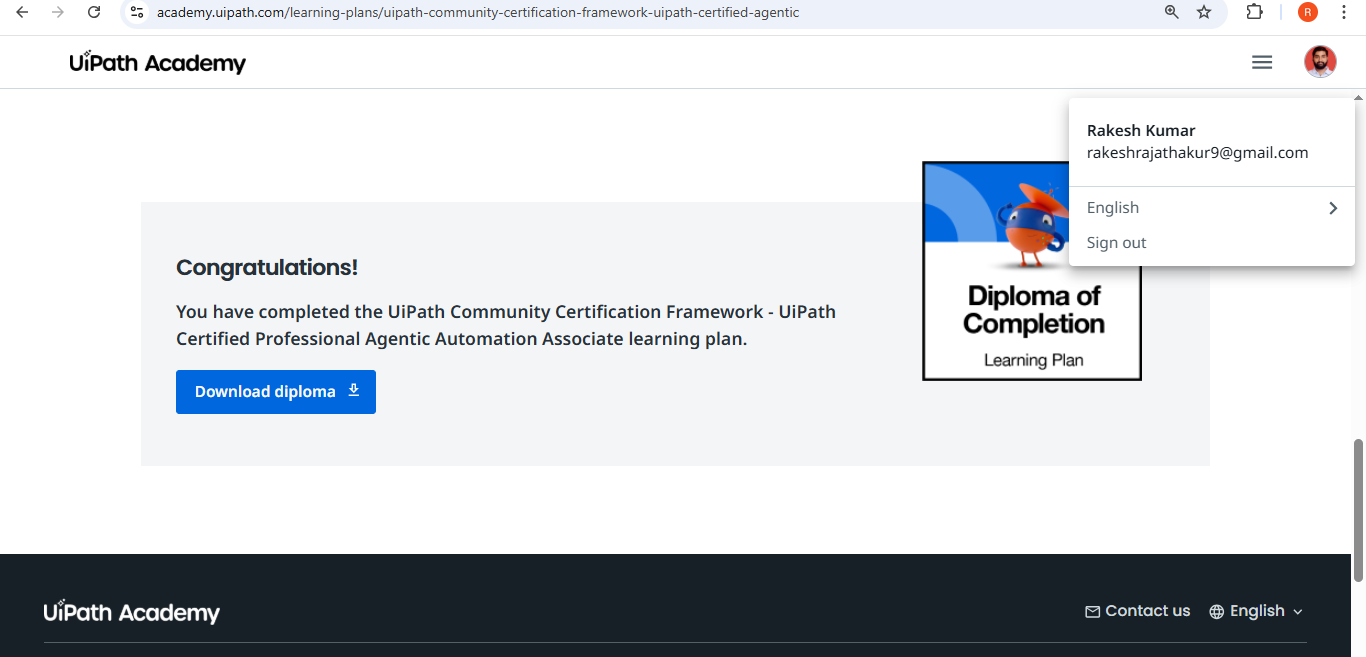Open the Chrome three-dot menu

pyautogui.click(x=1344, y=12)
